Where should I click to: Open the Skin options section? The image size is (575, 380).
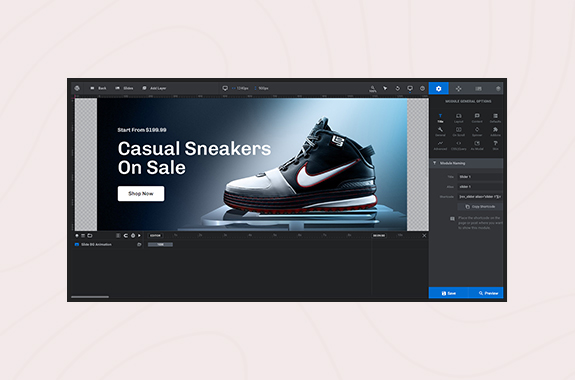tap(495, 146)
